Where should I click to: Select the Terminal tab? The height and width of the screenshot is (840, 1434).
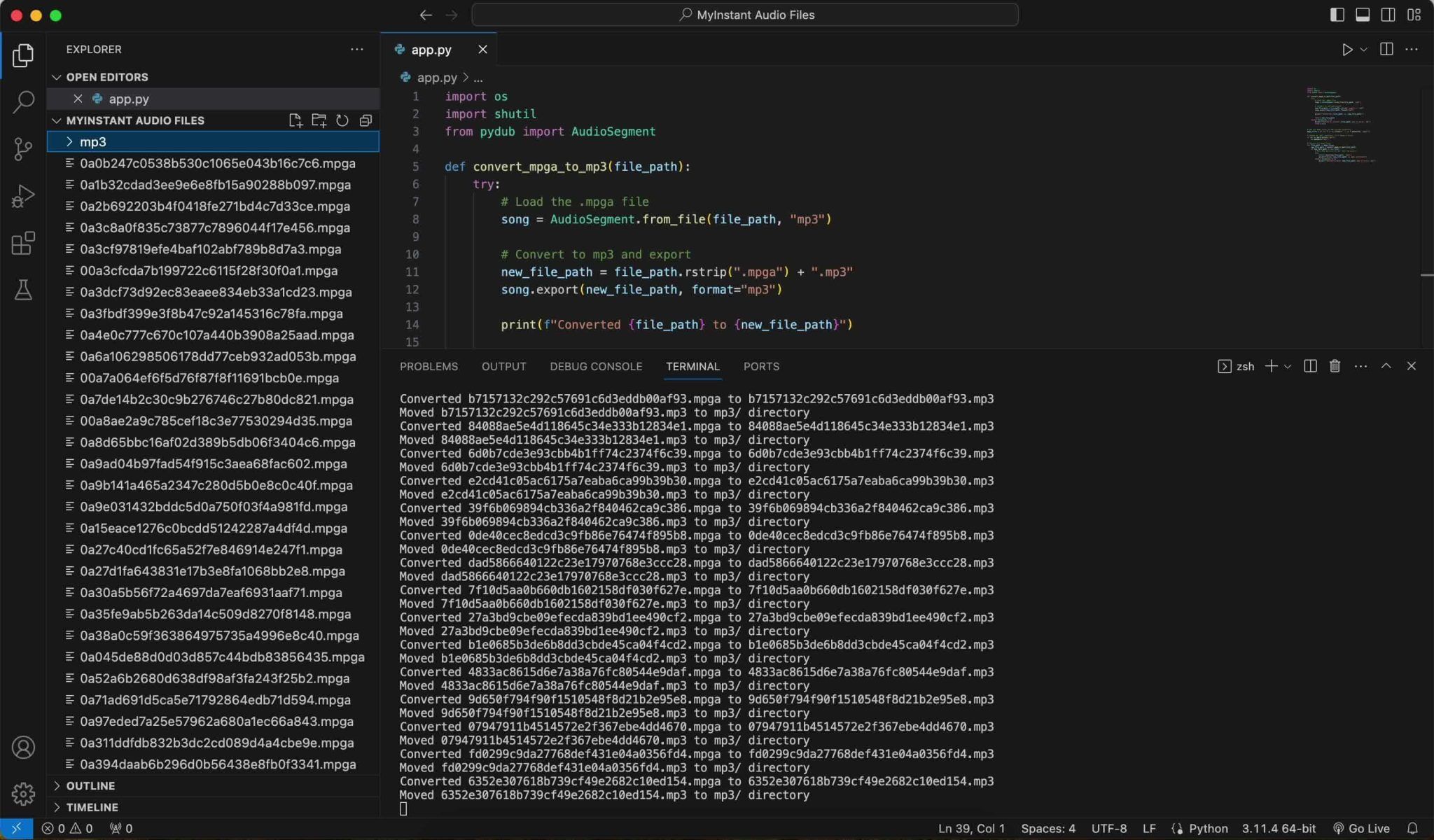[x=692, y=366]
